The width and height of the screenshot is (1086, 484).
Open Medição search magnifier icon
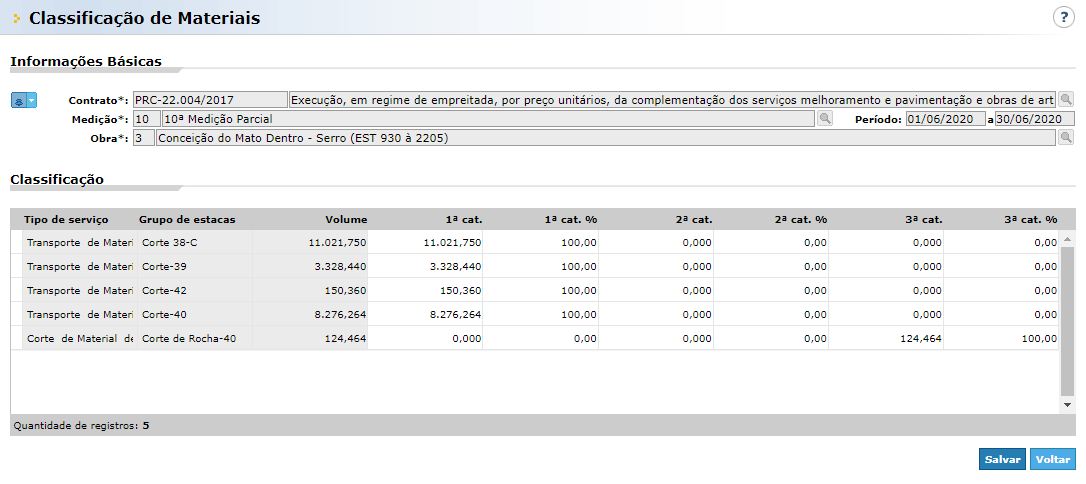click(x=824, y=118)
